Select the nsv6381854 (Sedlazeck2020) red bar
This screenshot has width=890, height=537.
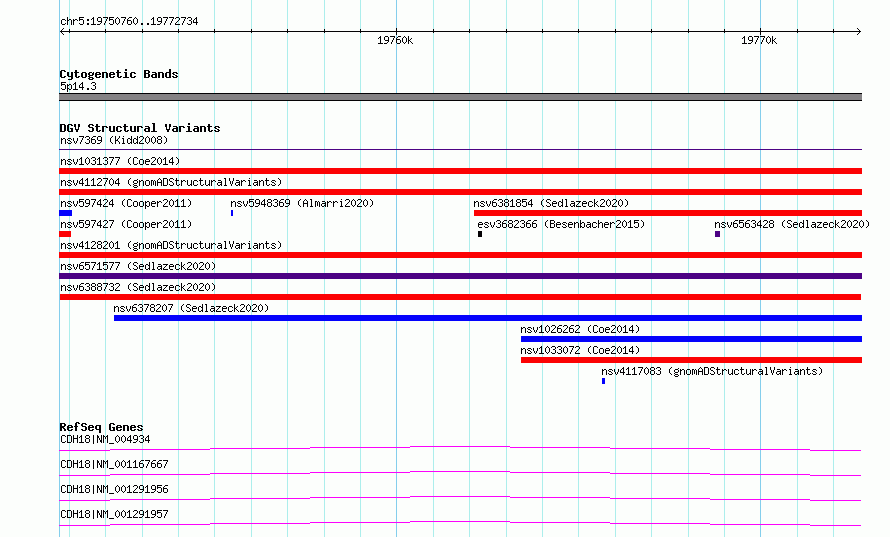668,213
